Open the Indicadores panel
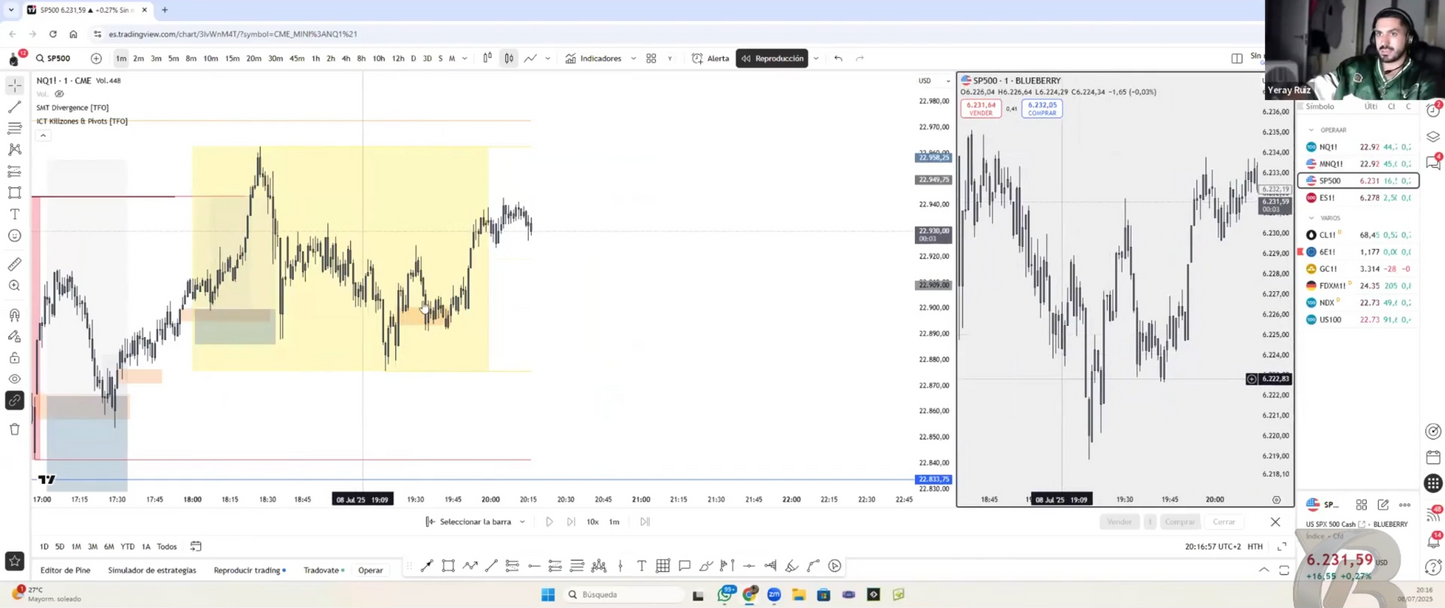Viewport: 1445px width, 608px height. (599, 58)
